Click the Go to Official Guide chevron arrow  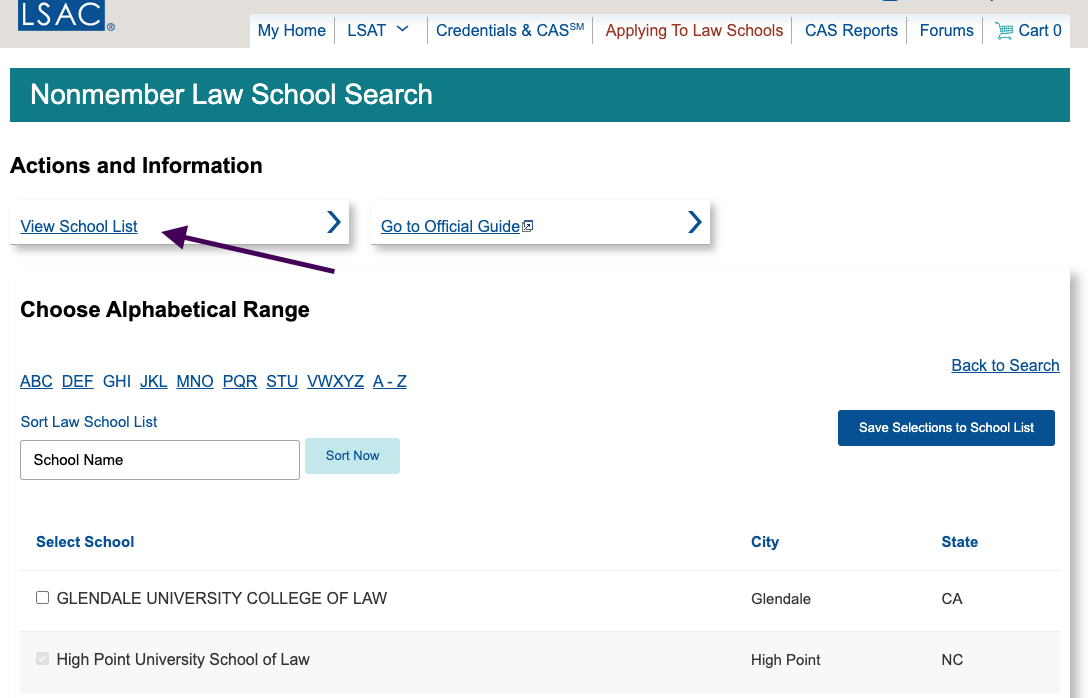pyautogui.click(x=694, y=222)
